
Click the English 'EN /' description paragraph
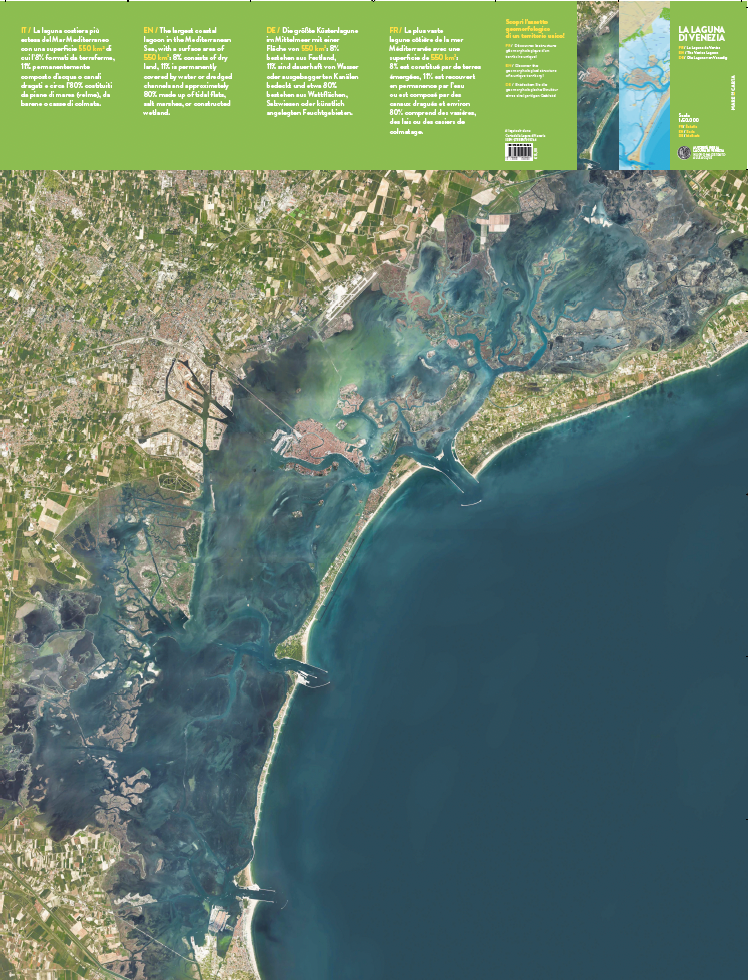(x=188, y=71)
